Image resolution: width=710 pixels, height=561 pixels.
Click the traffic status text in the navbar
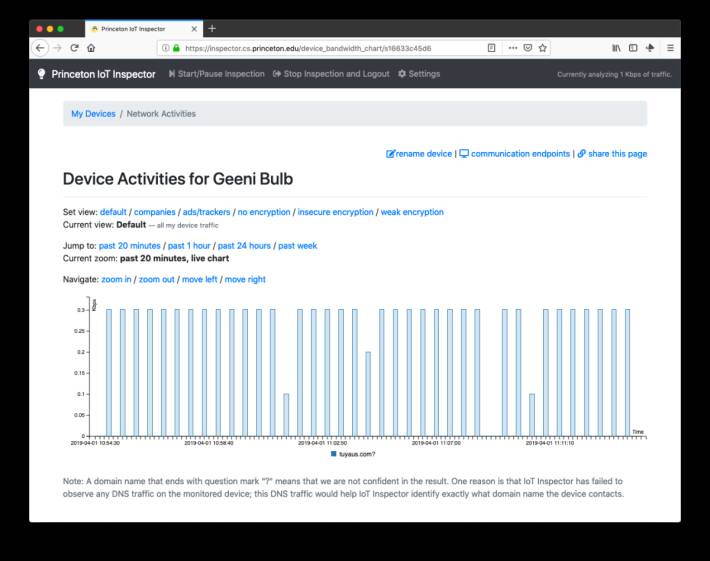click(x=614, y=75)
